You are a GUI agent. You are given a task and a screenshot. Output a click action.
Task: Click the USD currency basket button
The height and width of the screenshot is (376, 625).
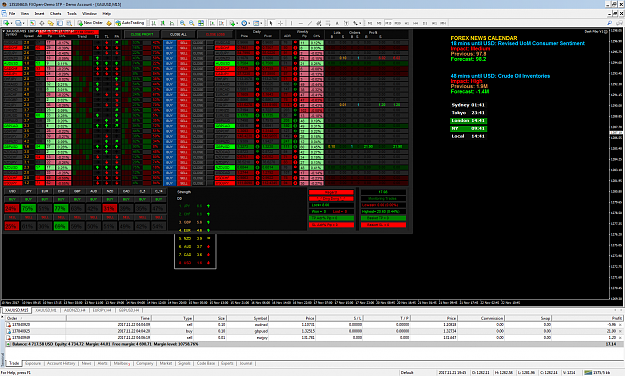12,191
